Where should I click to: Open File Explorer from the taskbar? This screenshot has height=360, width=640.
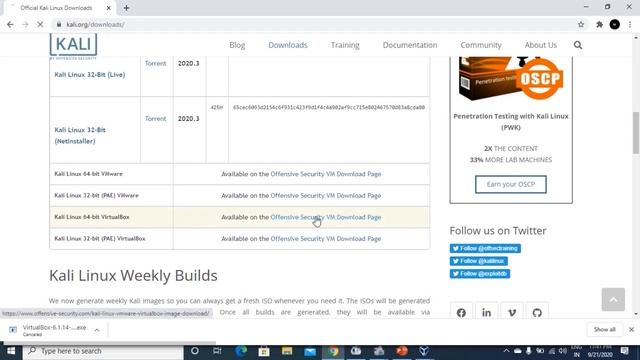click(287, 351)
